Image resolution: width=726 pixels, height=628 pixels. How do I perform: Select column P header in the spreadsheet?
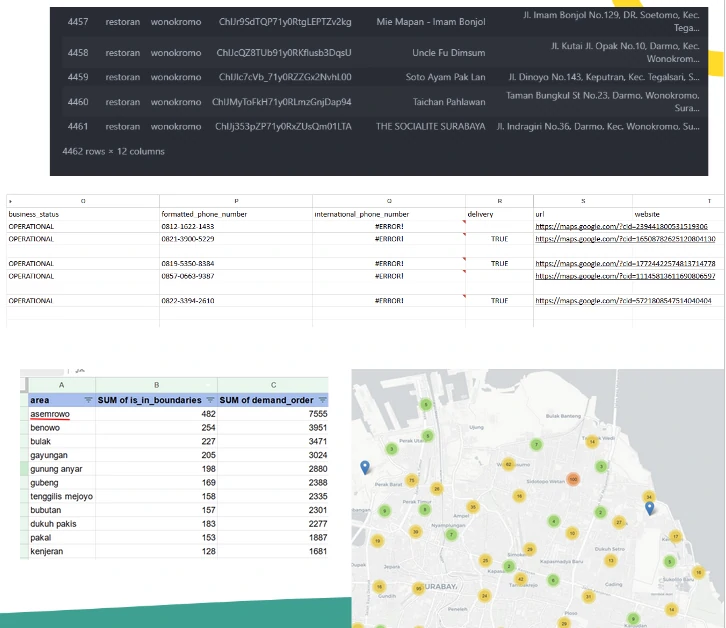[x=235, y=201]
